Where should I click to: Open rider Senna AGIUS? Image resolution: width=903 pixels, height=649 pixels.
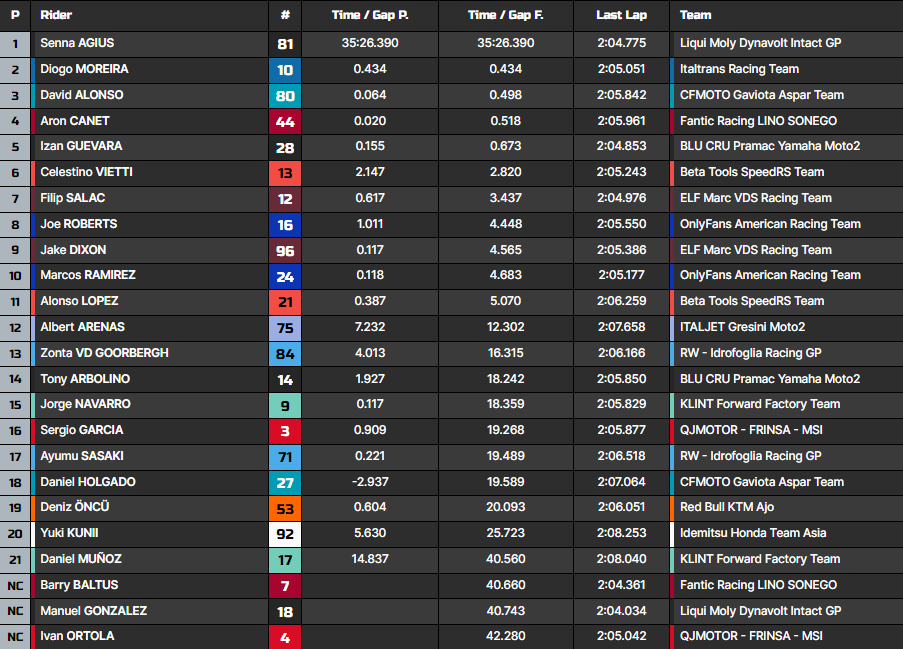pos(78,43)
